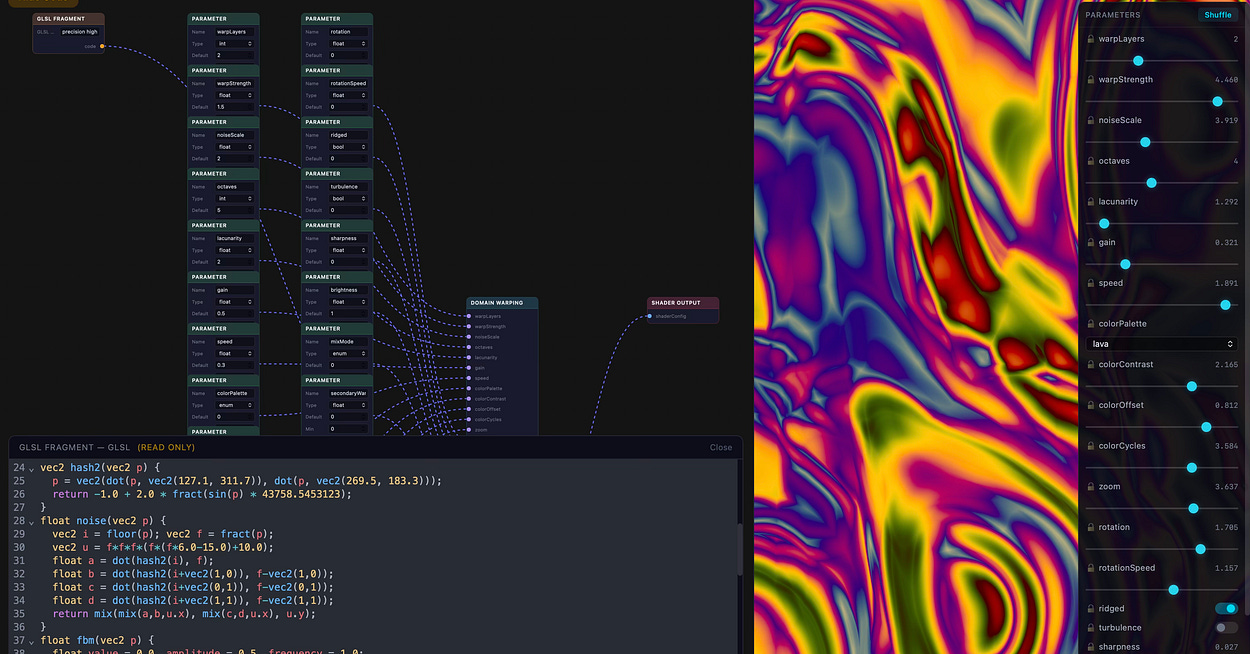The image size is (1250, 654).
Task: Click the Name field of sharpness parameter node
Action: click(x=348, y=238)
